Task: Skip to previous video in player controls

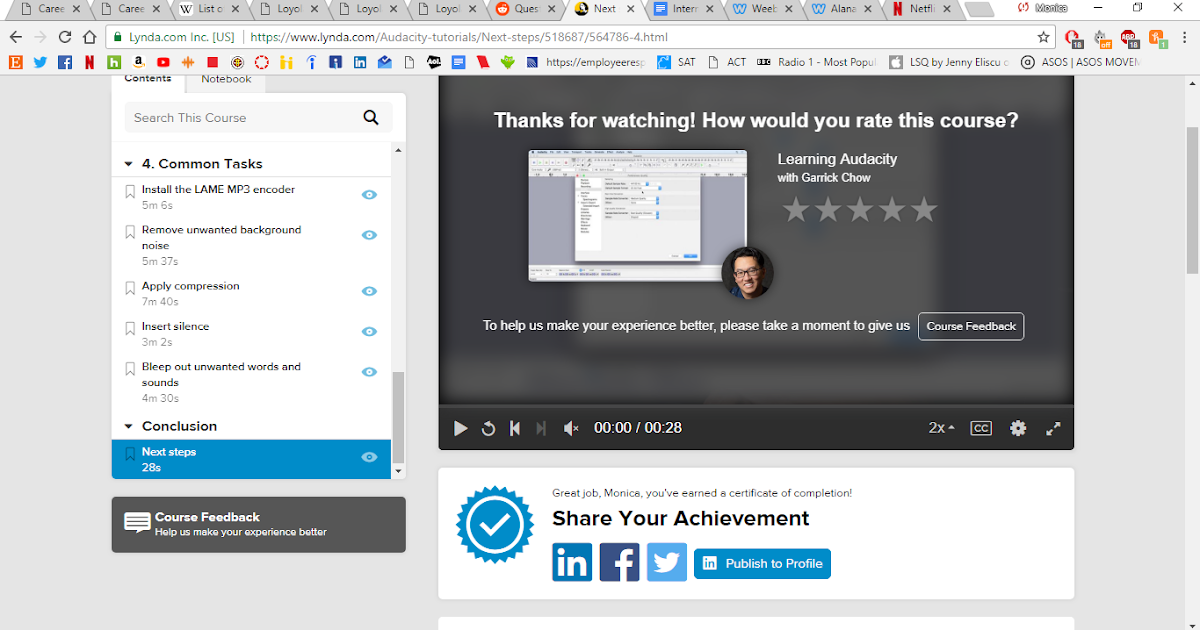Action: pos(515,428)
